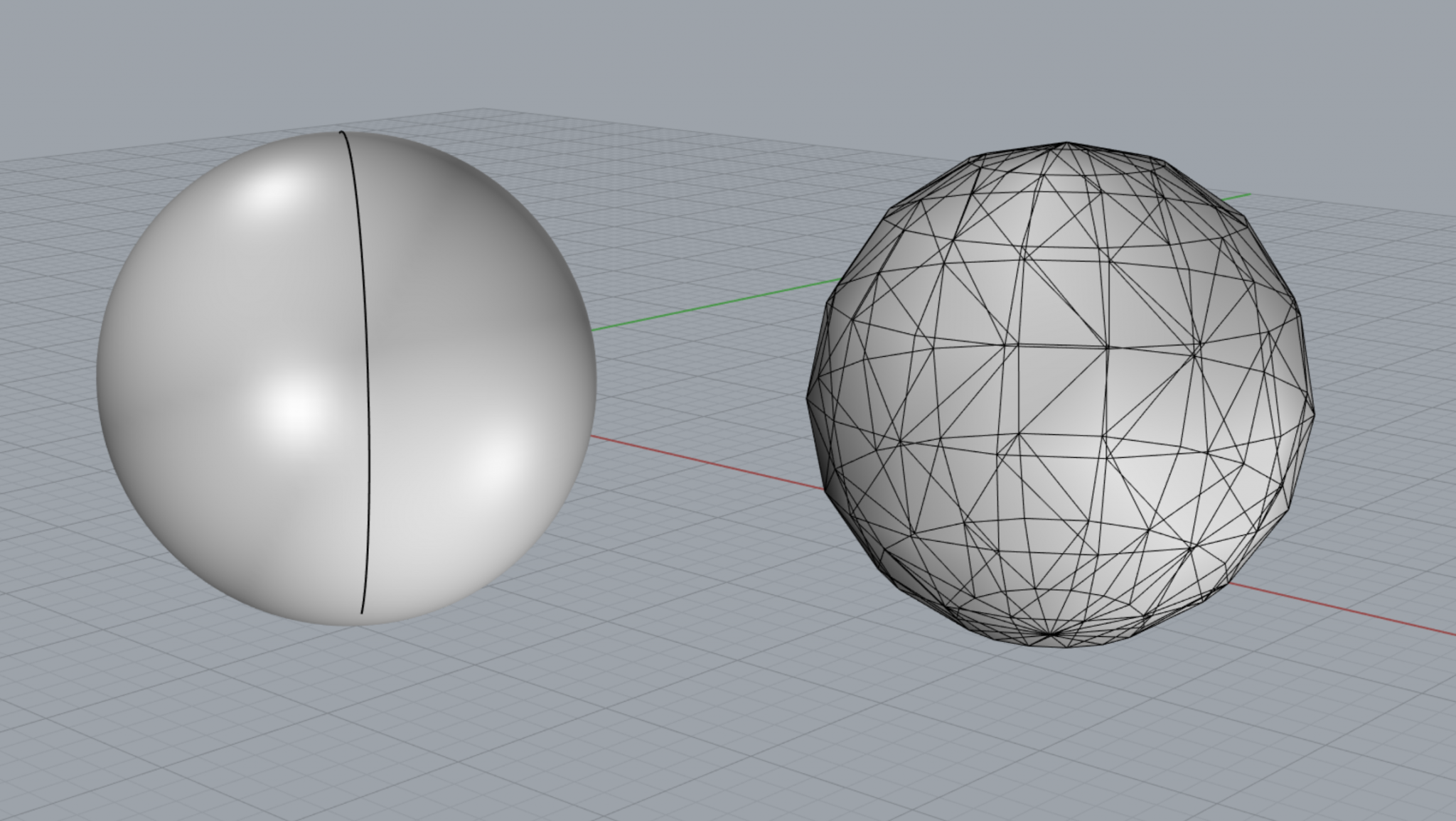Click the top endpoint of the sphere seam
1456x821 pixels.
[x=342, y=132]
